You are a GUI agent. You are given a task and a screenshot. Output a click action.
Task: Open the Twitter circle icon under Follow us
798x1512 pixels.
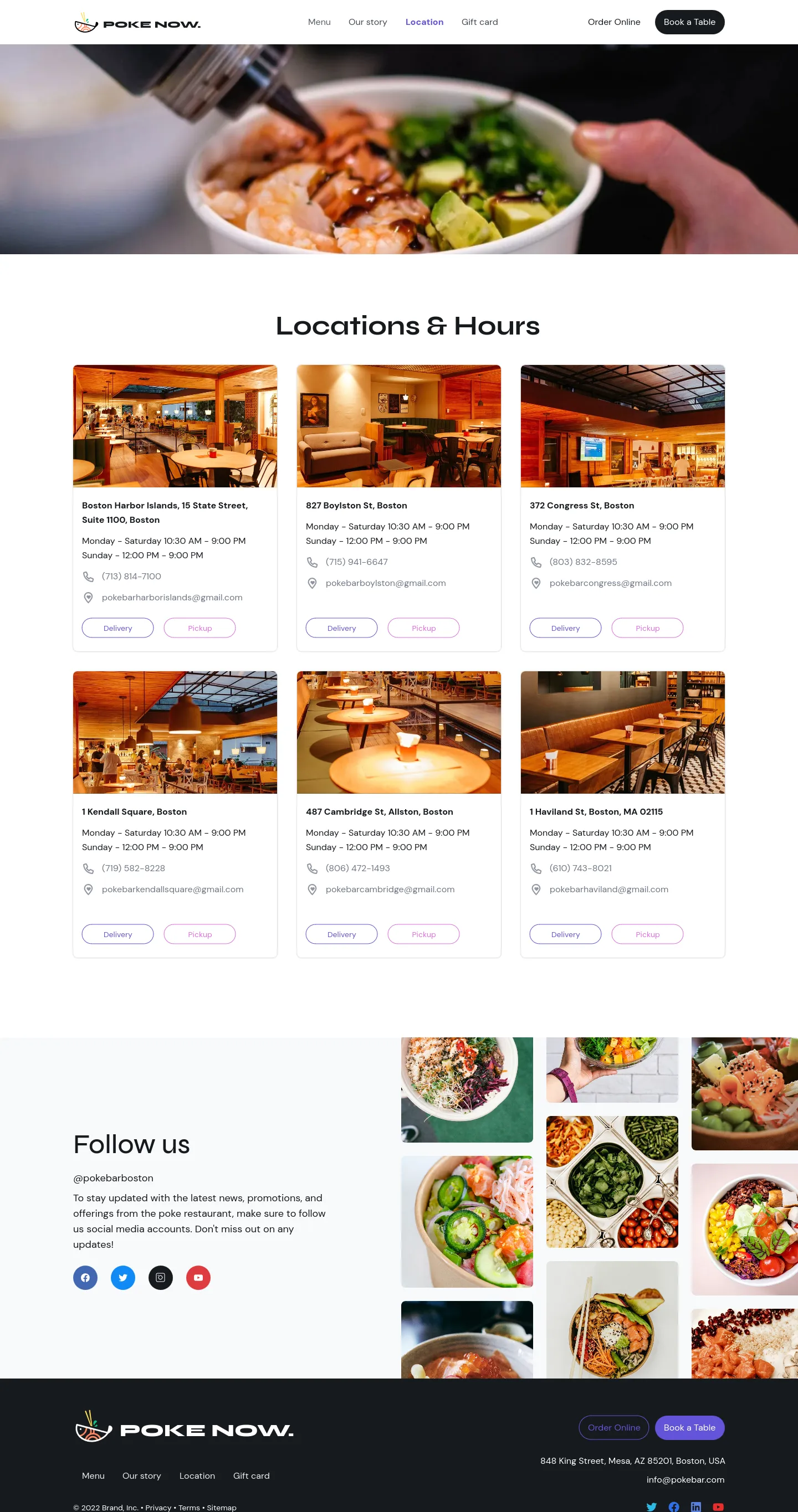click(x=122, y=1278)
